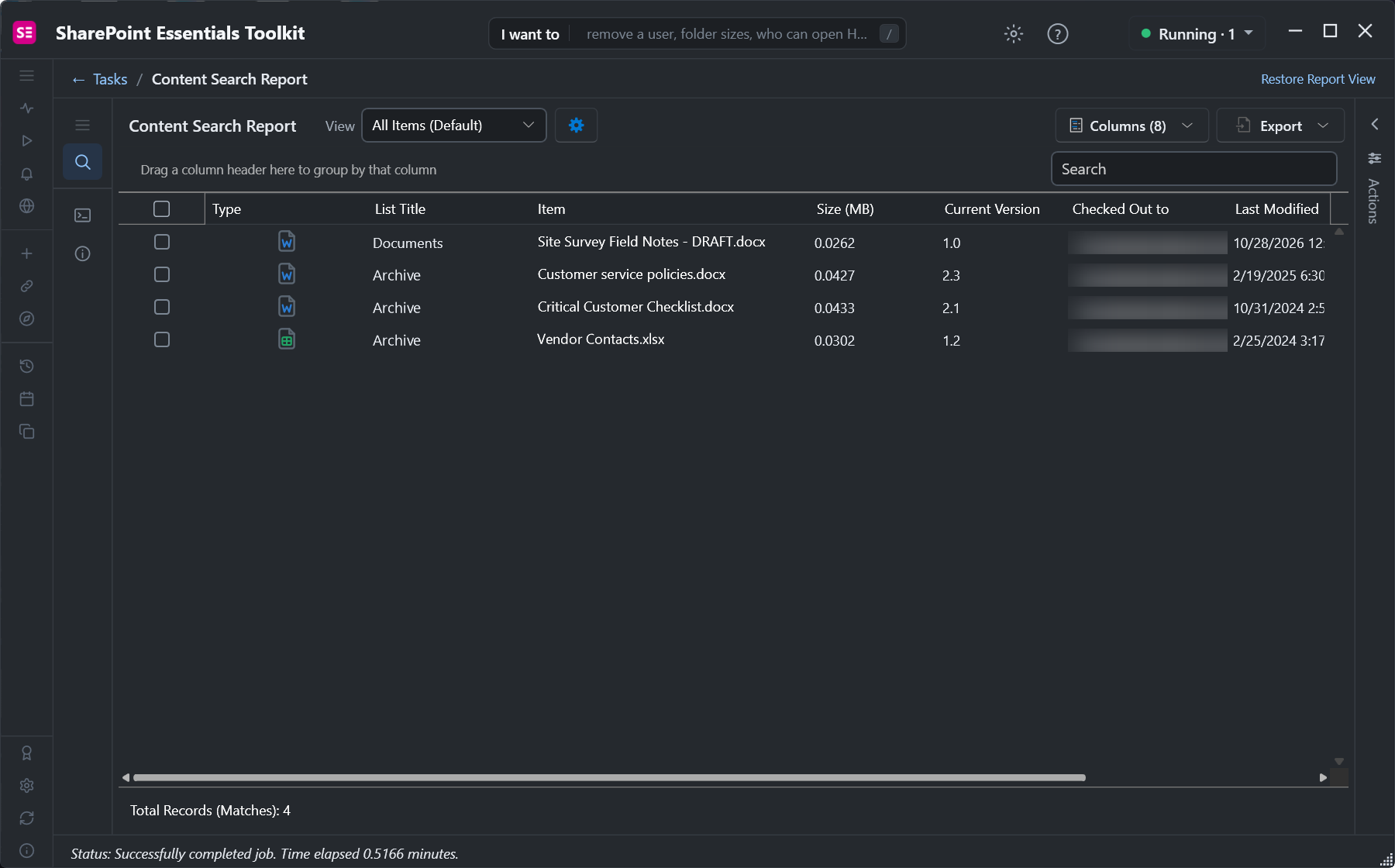The image size is (1395, 868).
Task: Click the I want to command input
Action: coord(697,33)
